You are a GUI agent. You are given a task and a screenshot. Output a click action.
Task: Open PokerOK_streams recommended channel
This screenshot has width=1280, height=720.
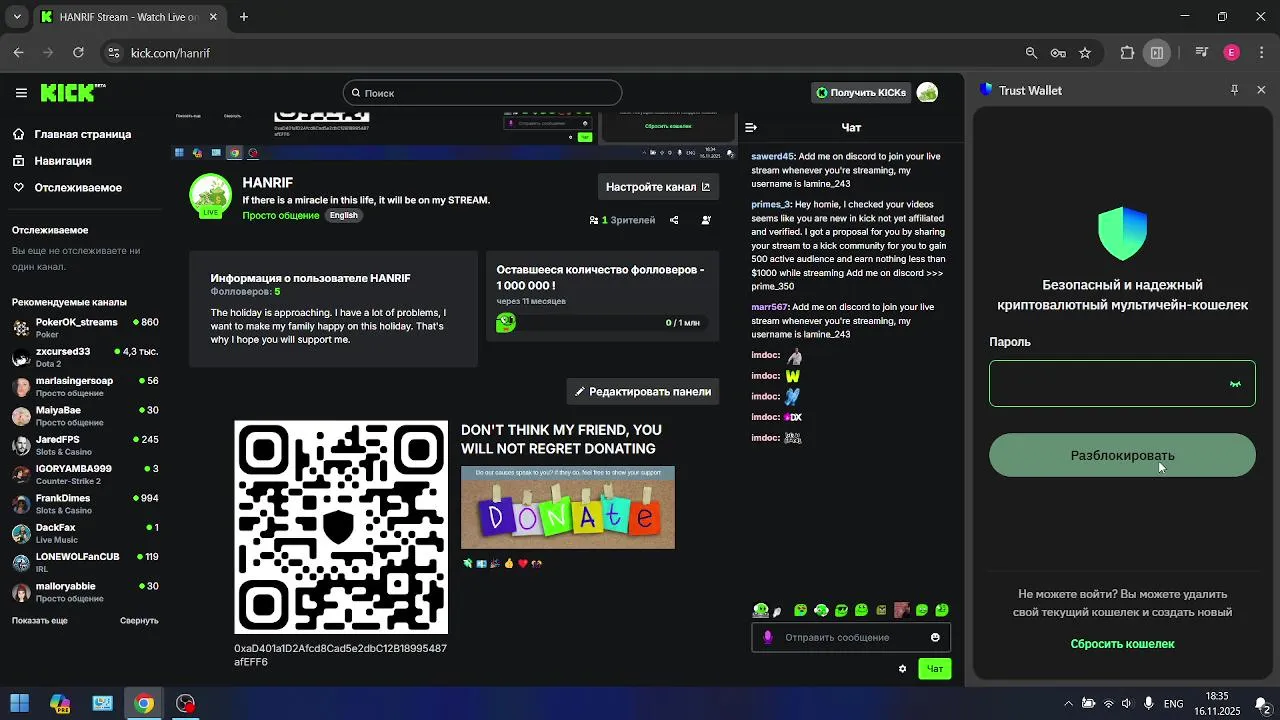pyautogui.click(x=85, y=328)
